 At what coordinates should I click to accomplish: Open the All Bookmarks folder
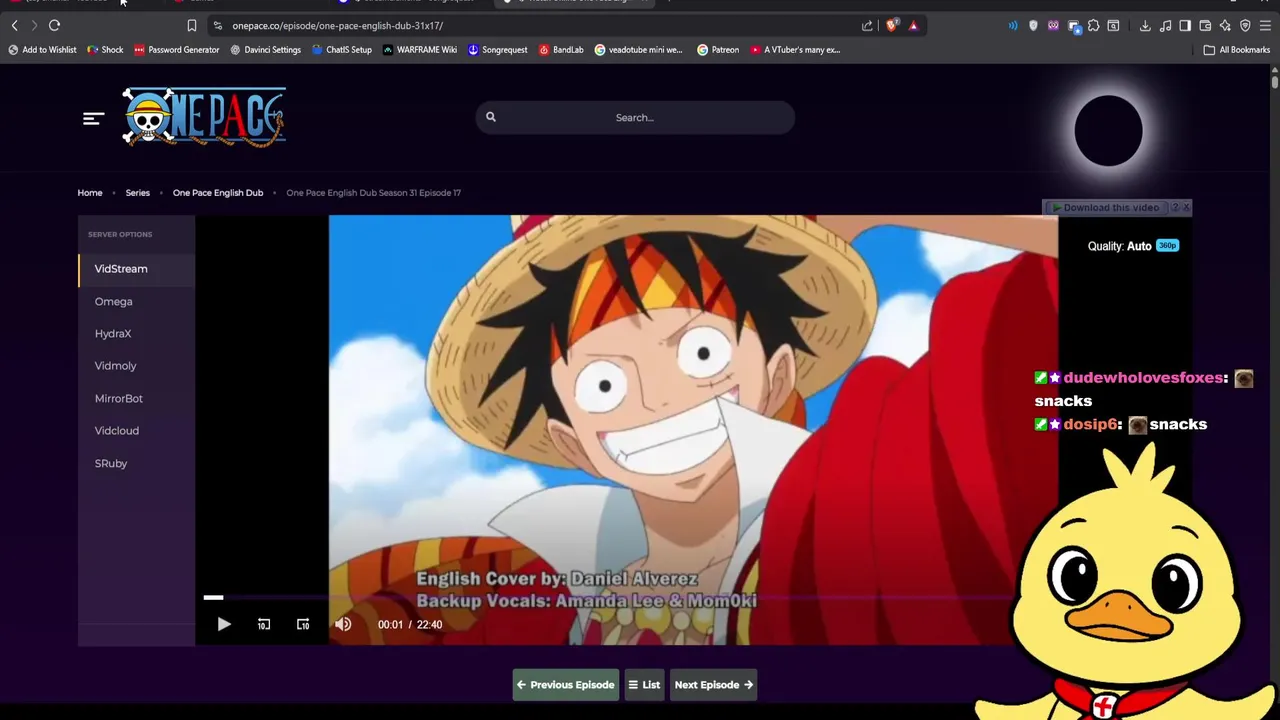pos(1237,49)
